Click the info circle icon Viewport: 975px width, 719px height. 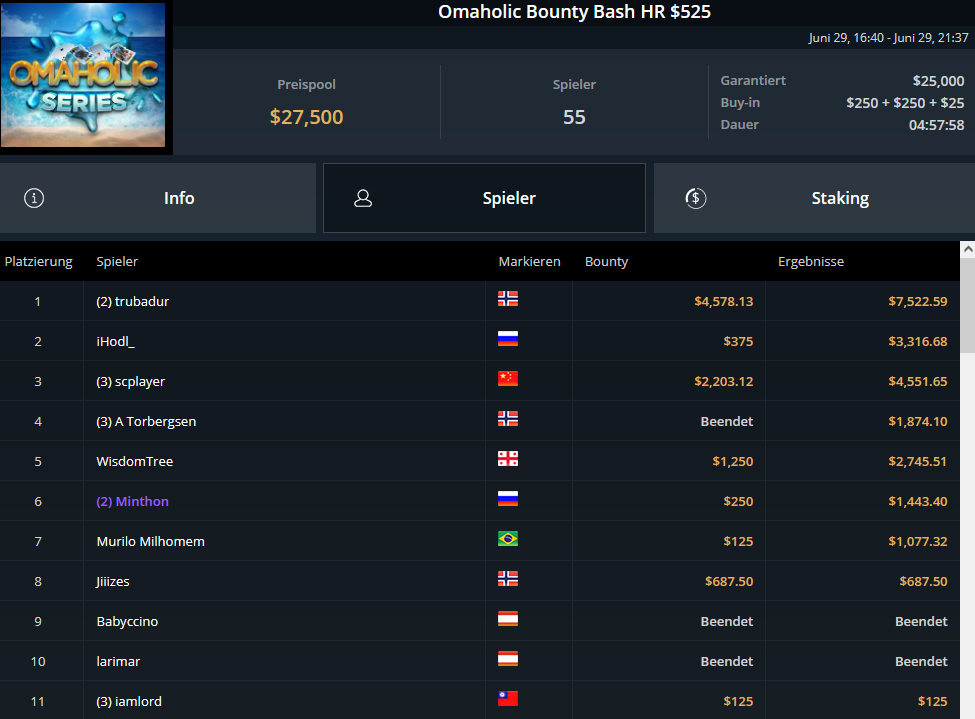click(x=34, y=198)
